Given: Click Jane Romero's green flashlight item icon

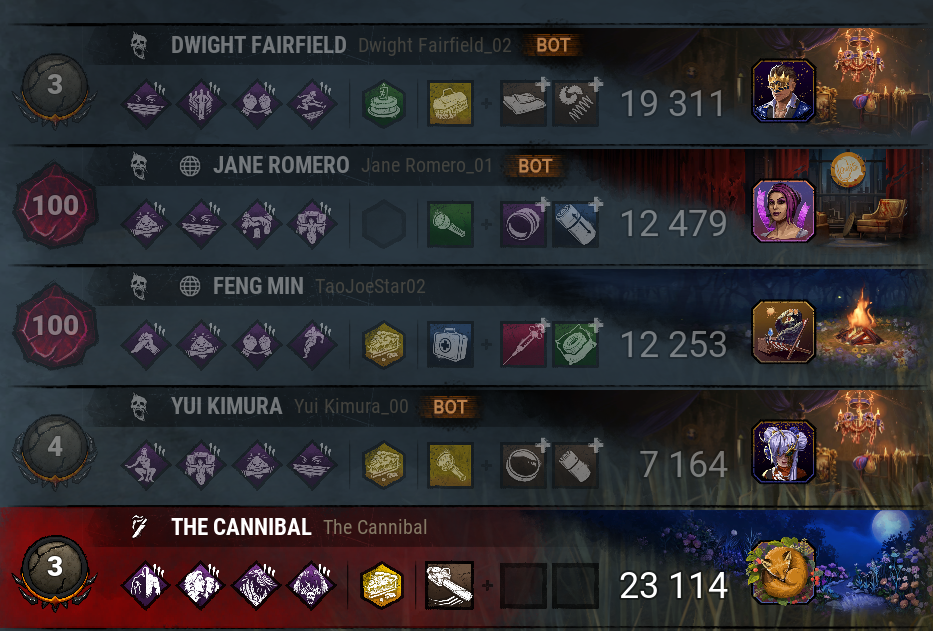Looking at the screenshot, I should coord(450,224).
